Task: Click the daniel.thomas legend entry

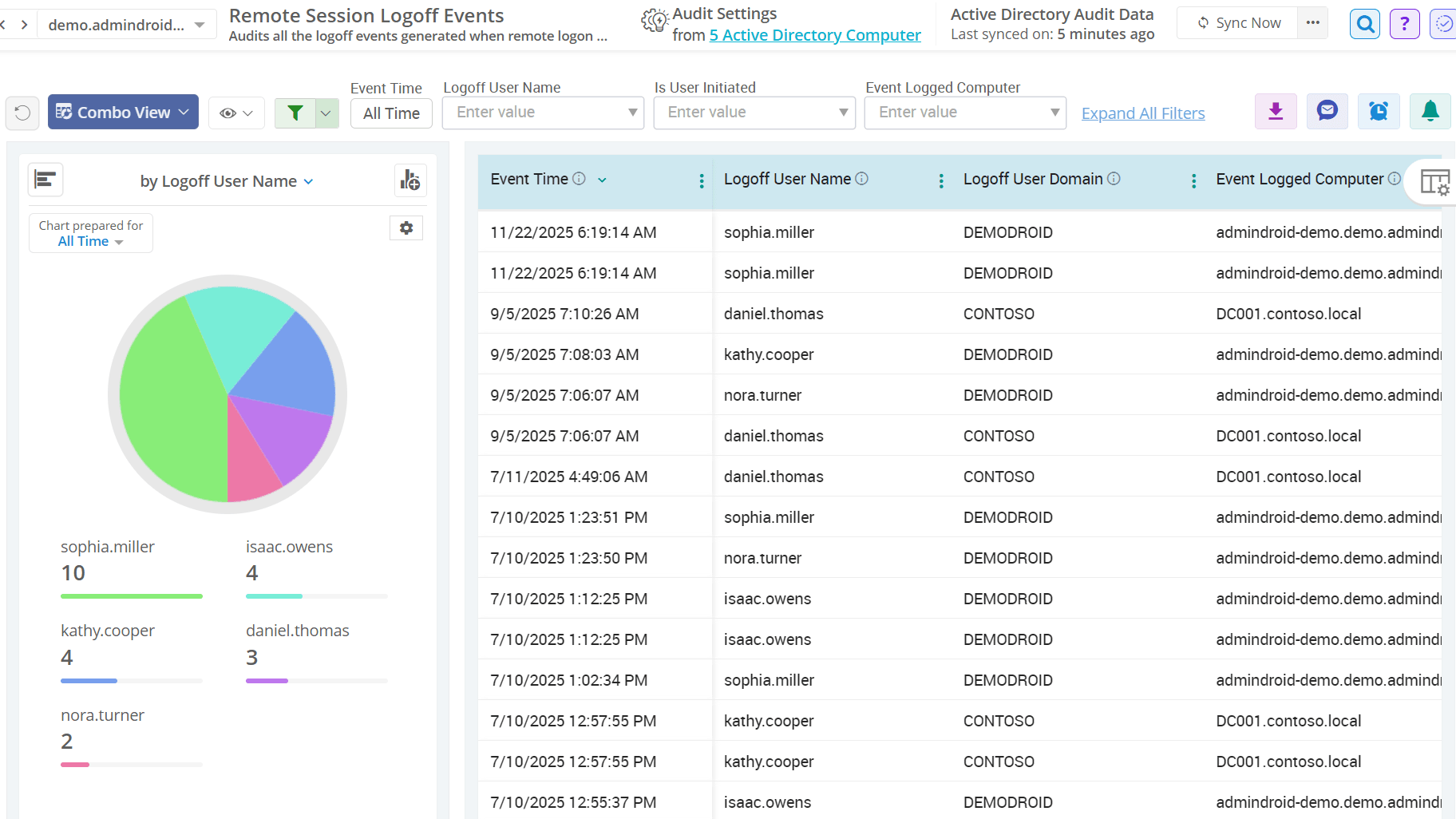Action: (317, 652)
